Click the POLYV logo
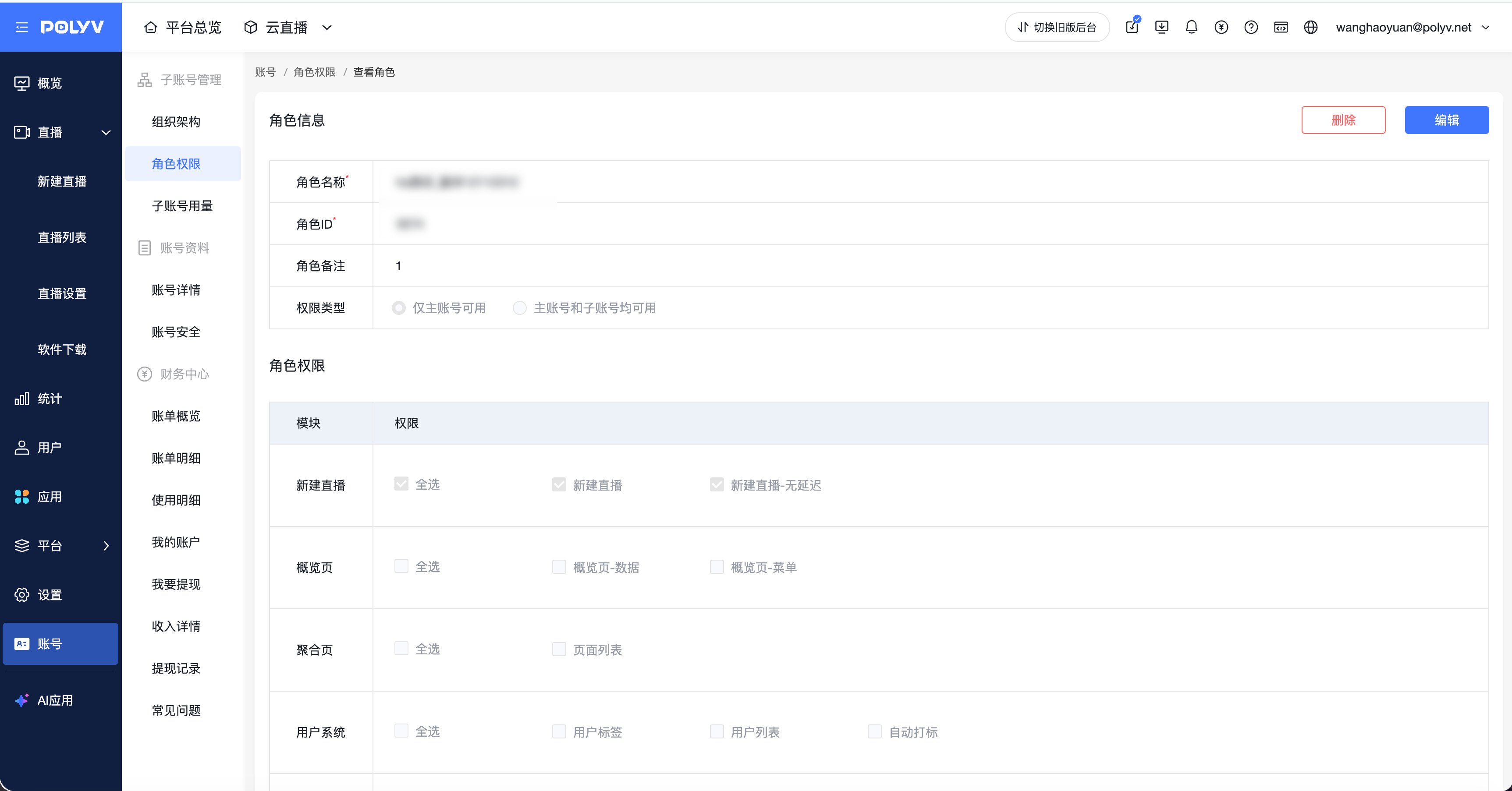 pos(72,27)
